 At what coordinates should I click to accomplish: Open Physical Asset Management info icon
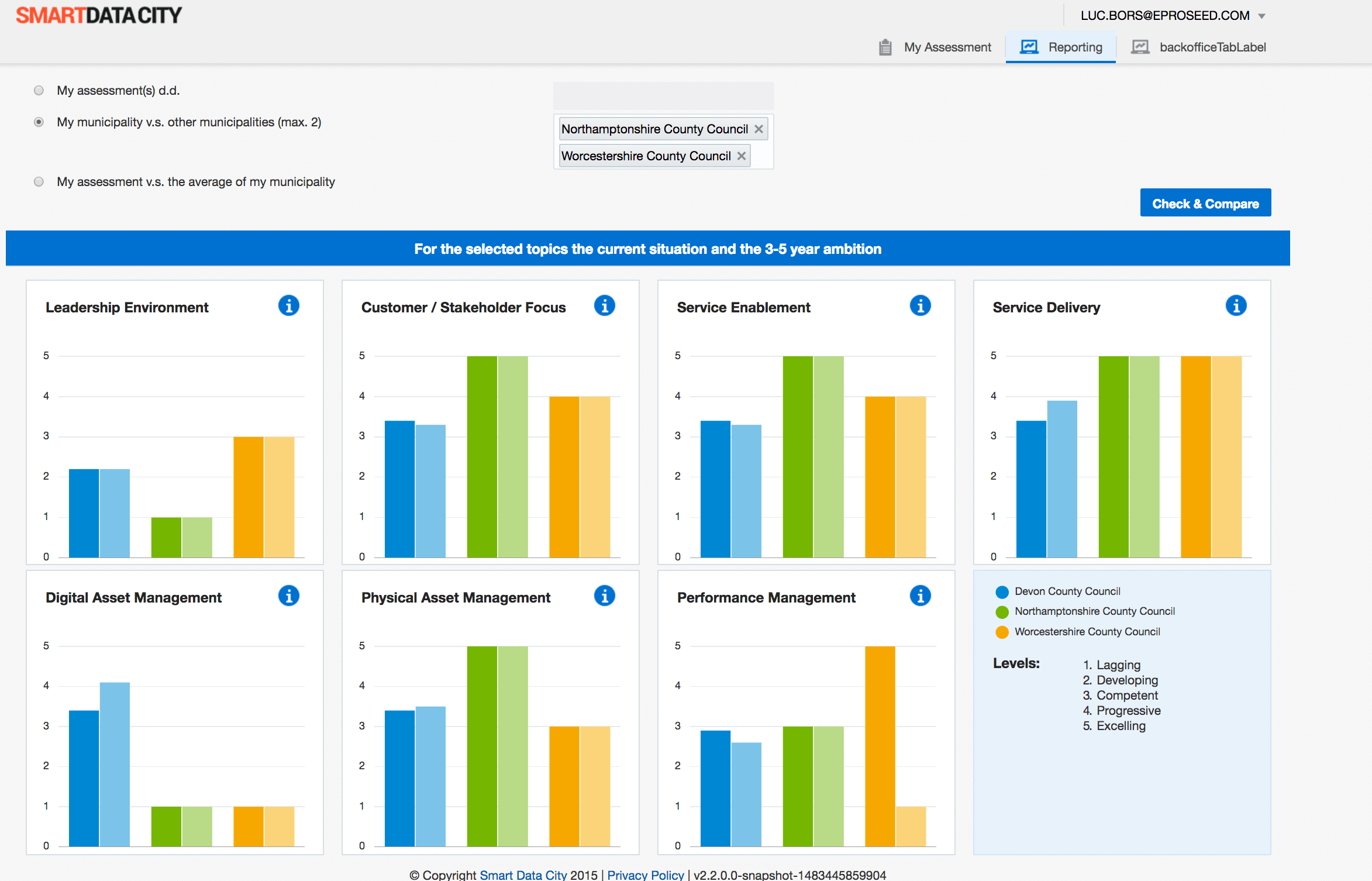(604, 596)
